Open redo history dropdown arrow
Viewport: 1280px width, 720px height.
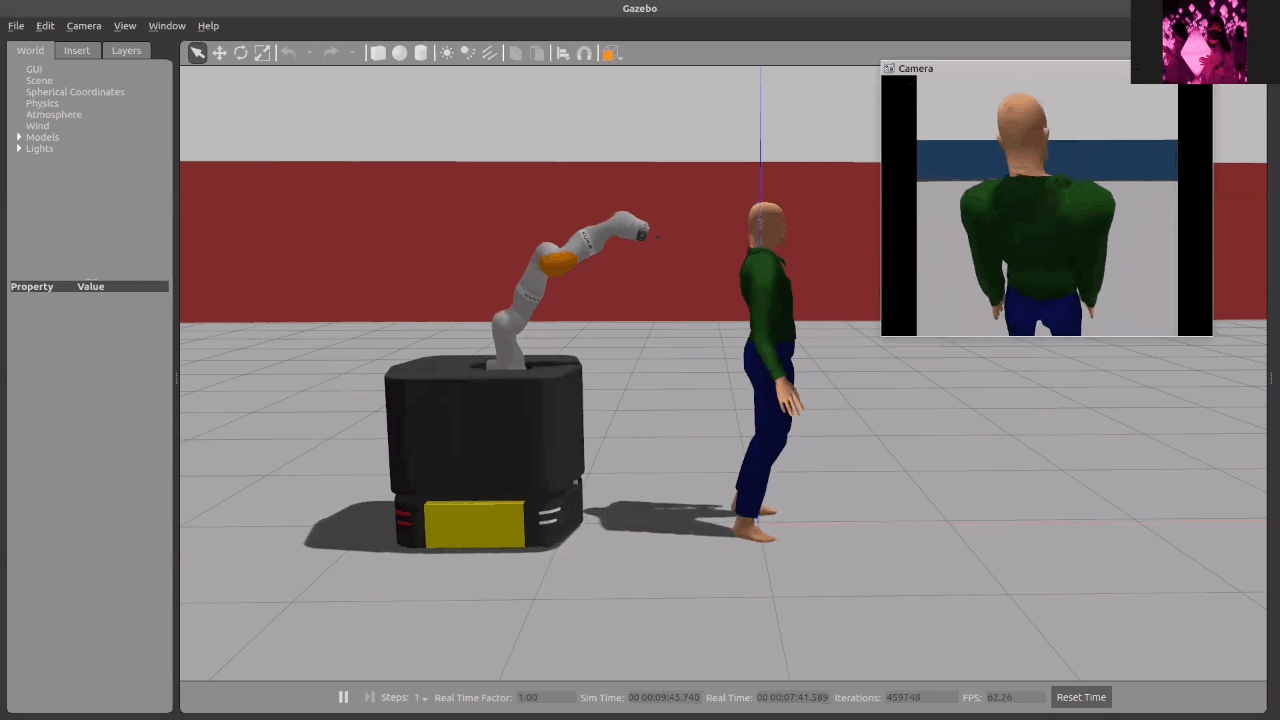click(x=351, y=53)
